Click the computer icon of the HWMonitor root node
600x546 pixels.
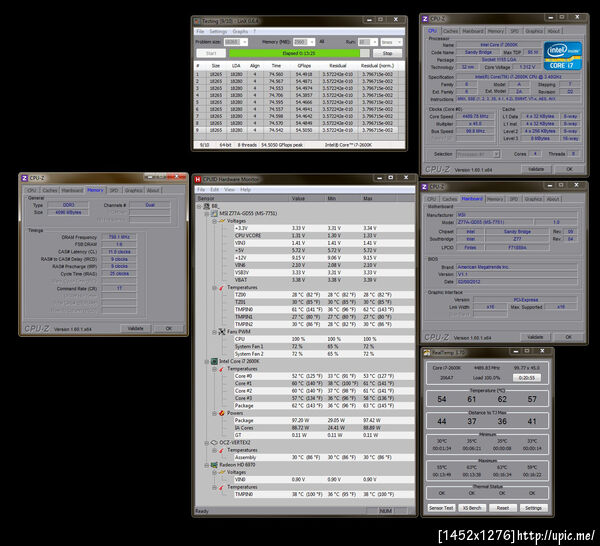(207, 206)
